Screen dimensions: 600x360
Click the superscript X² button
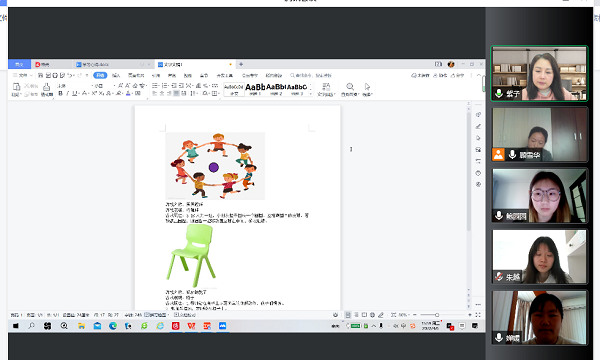94,93
